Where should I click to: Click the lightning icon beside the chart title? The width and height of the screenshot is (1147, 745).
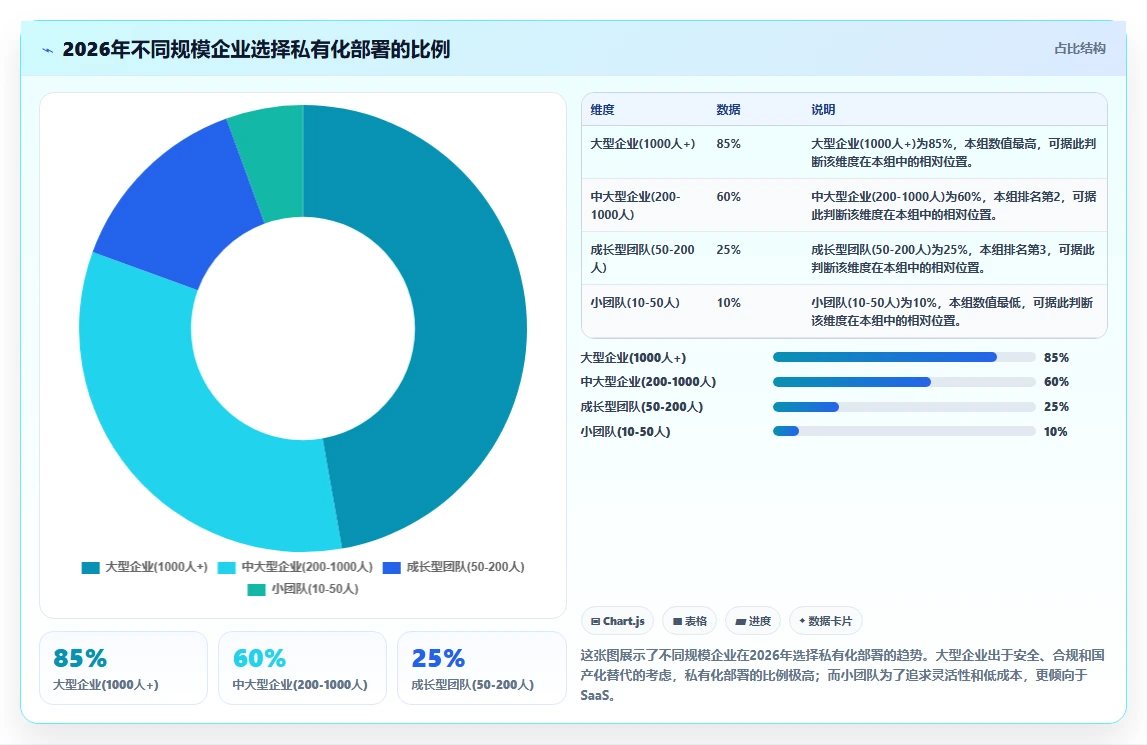[x=48, y=50]
